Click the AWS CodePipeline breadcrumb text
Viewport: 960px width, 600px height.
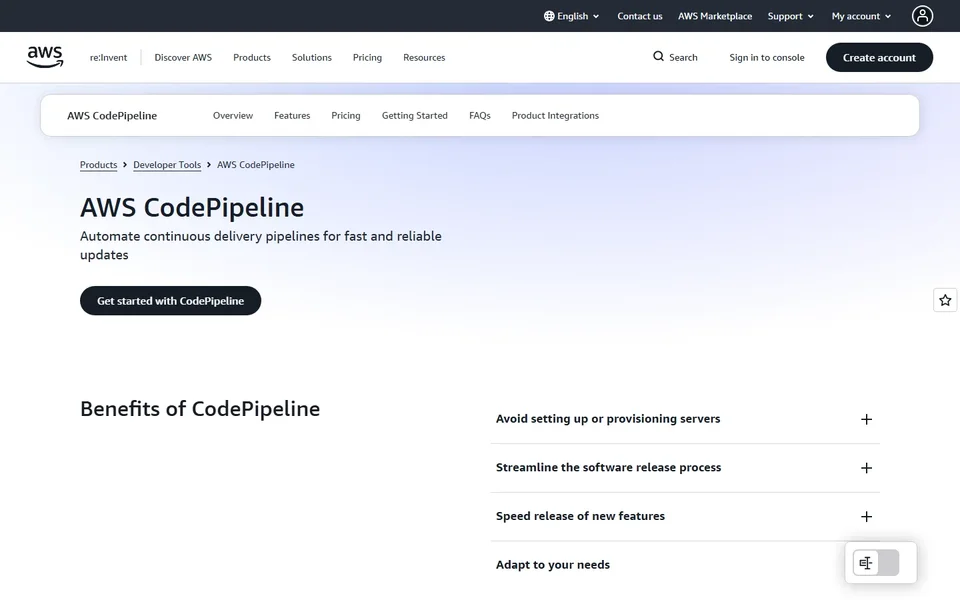[256, 165]
